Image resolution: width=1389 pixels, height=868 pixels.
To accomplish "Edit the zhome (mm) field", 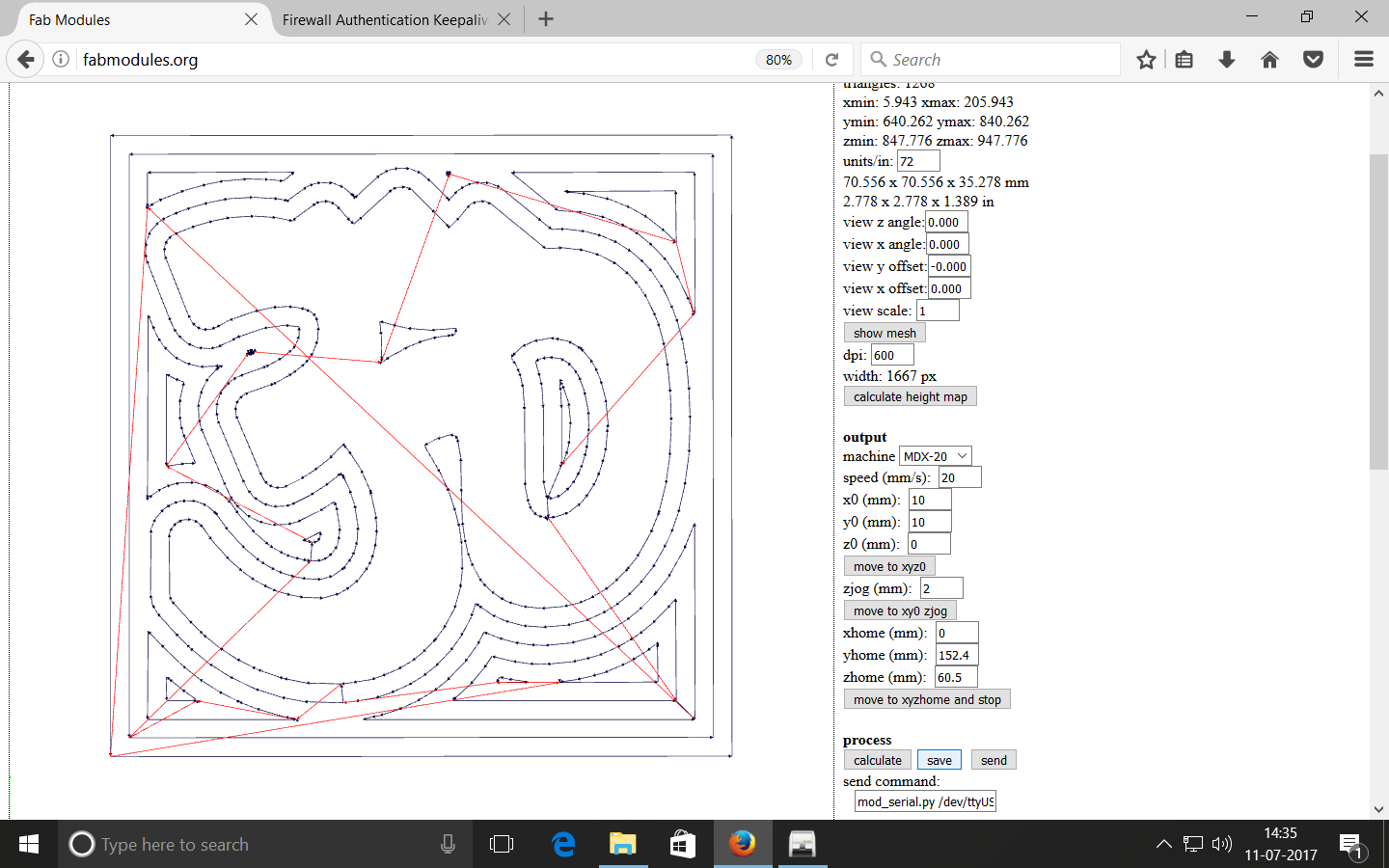I will point(956,677).
